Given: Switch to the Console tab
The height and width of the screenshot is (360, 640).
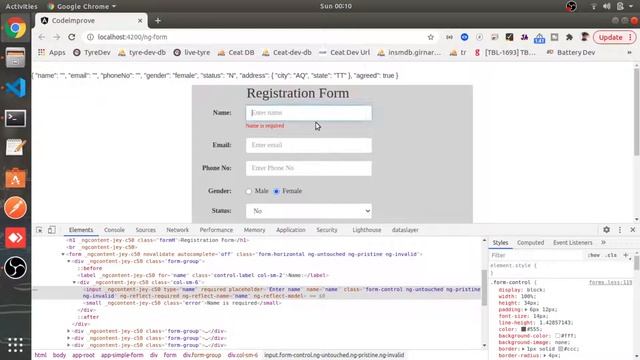Looking at the screenshot, I should click(x=114, y=230).
